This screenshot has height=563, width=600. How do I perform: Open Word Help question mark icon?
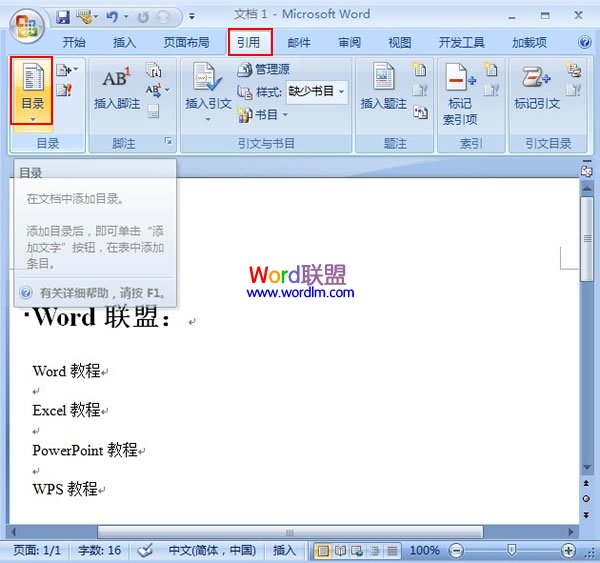(584, 42)
